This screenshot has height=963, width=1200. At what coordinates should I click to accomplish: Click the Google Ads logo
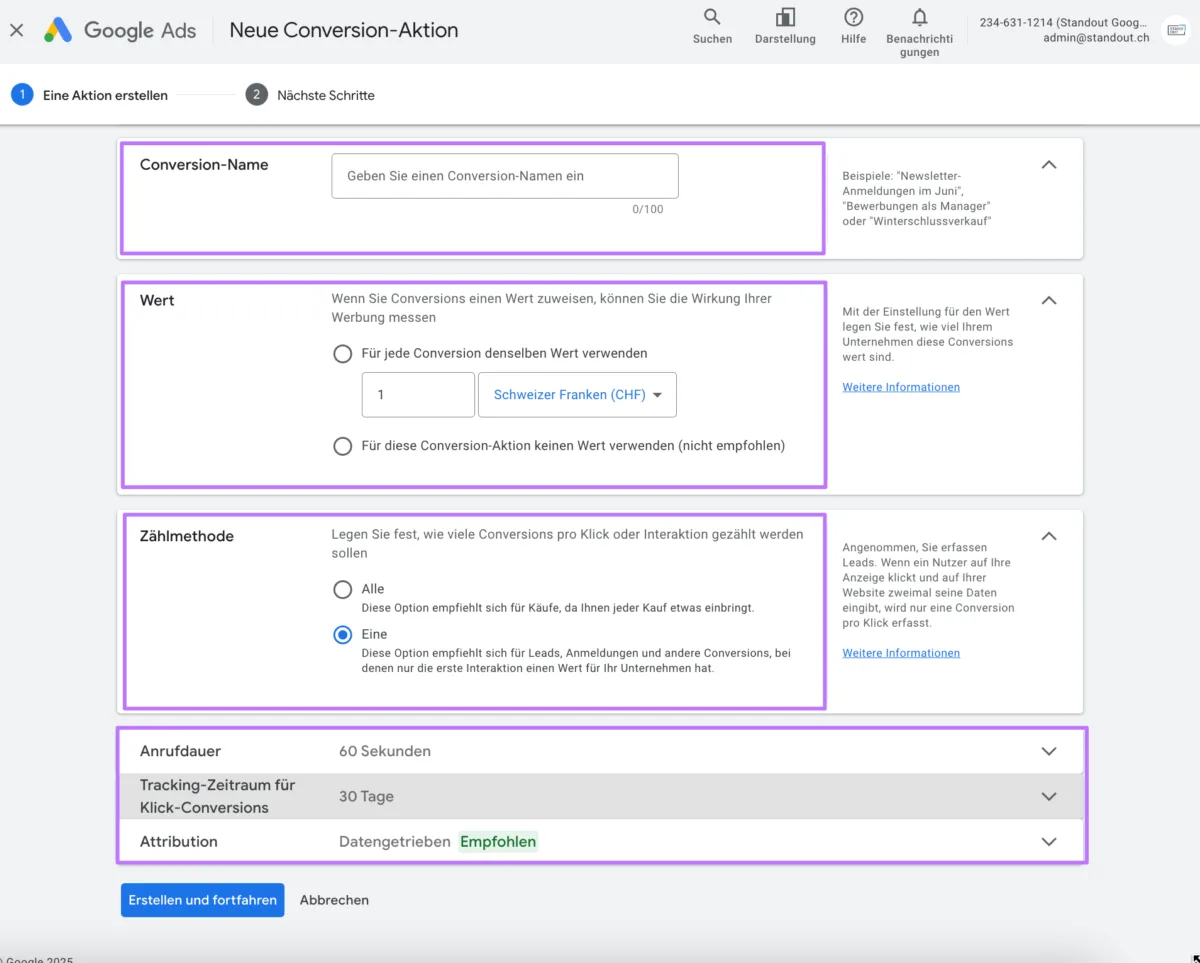(x=119, y=30)
